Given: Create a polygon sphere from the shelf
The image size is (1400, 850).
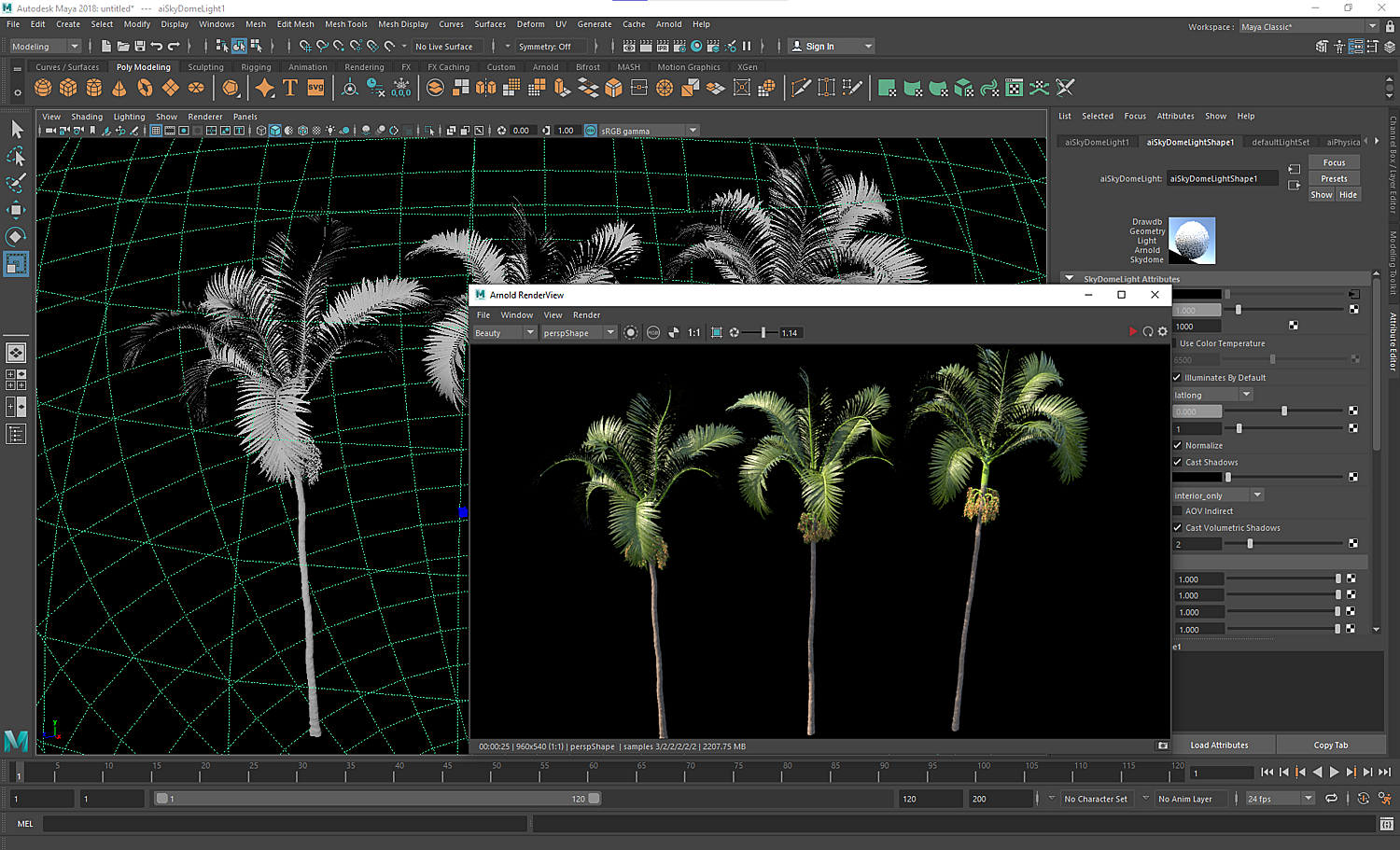Looking at the screenshot, I should pyautogui.click(x=43, y=88).
